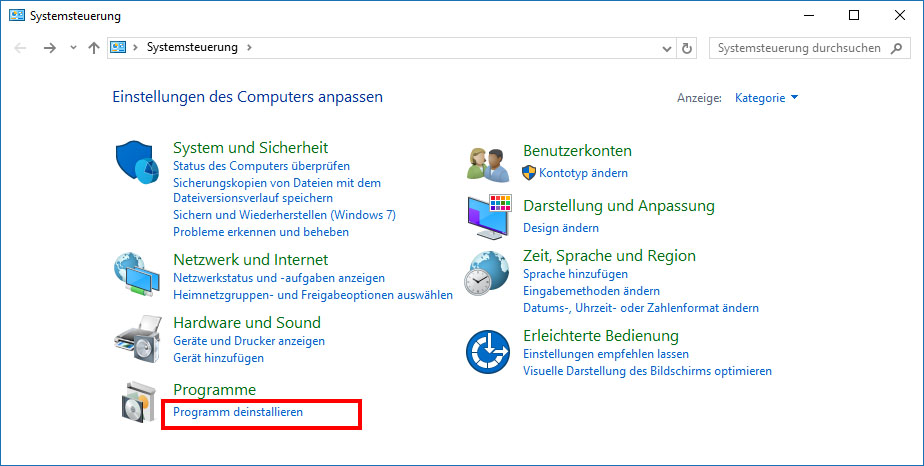Image resolution: width=924 pixels, height=466 pixels.
Task: Click the Benutzerkonten people icon
Action: point(489,162)
